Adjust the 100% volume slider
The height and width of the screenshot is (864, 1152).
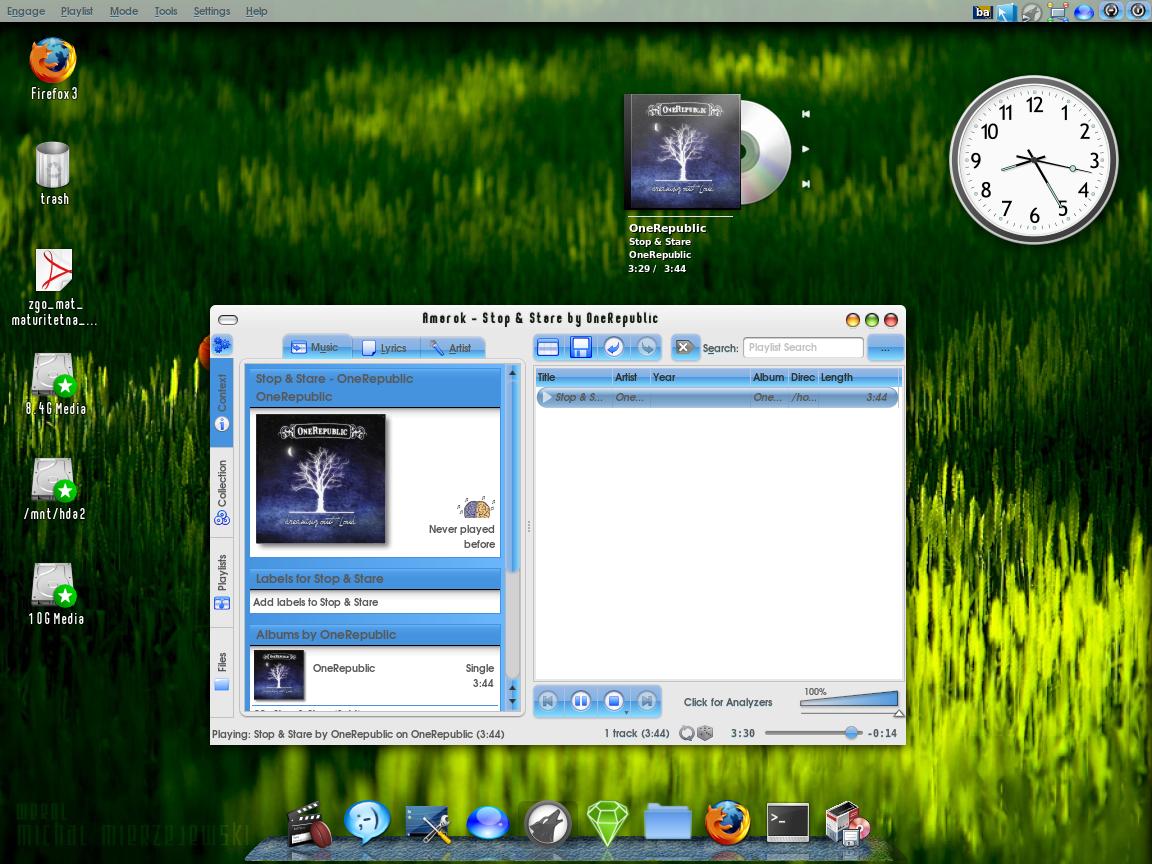pos(849,700)
